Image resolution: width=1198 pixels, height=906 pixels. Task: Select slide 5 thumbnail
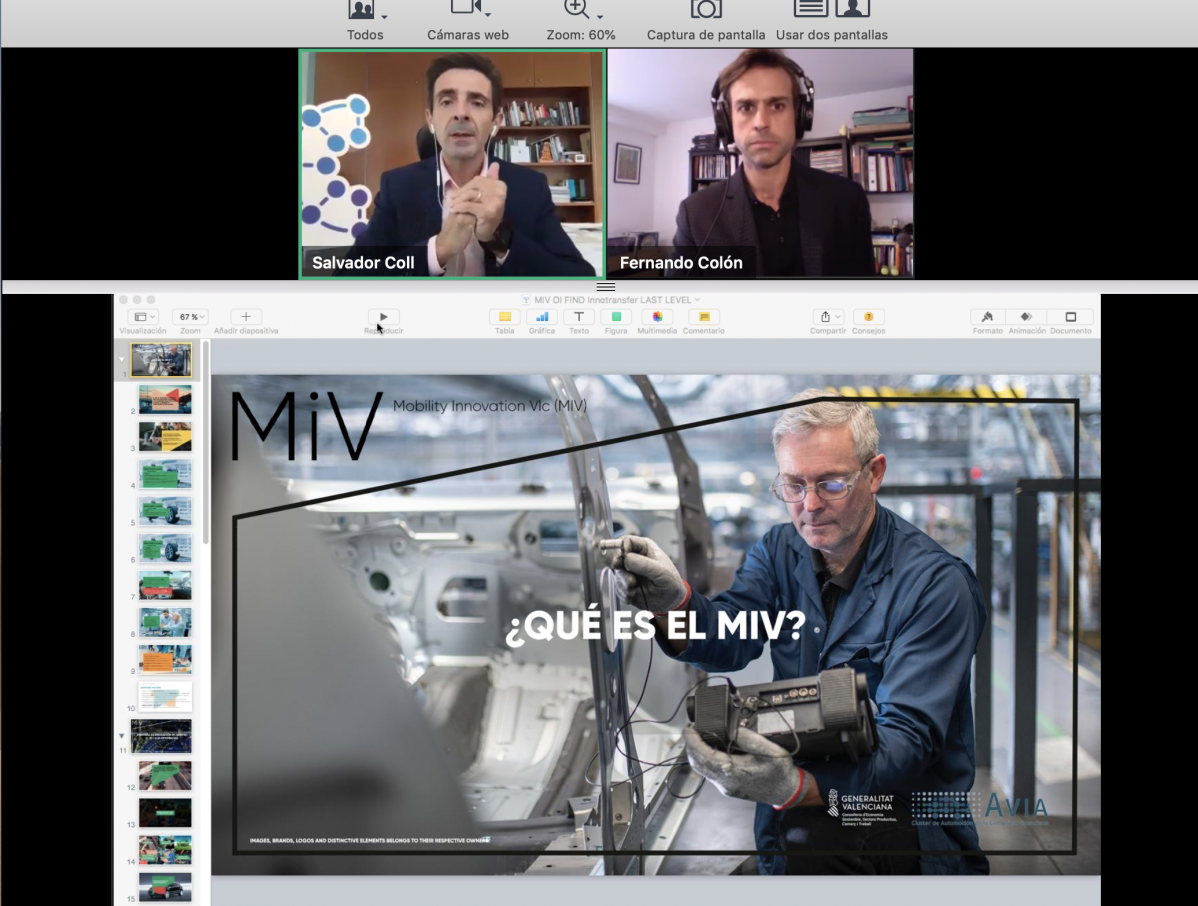tap(165, 511)
